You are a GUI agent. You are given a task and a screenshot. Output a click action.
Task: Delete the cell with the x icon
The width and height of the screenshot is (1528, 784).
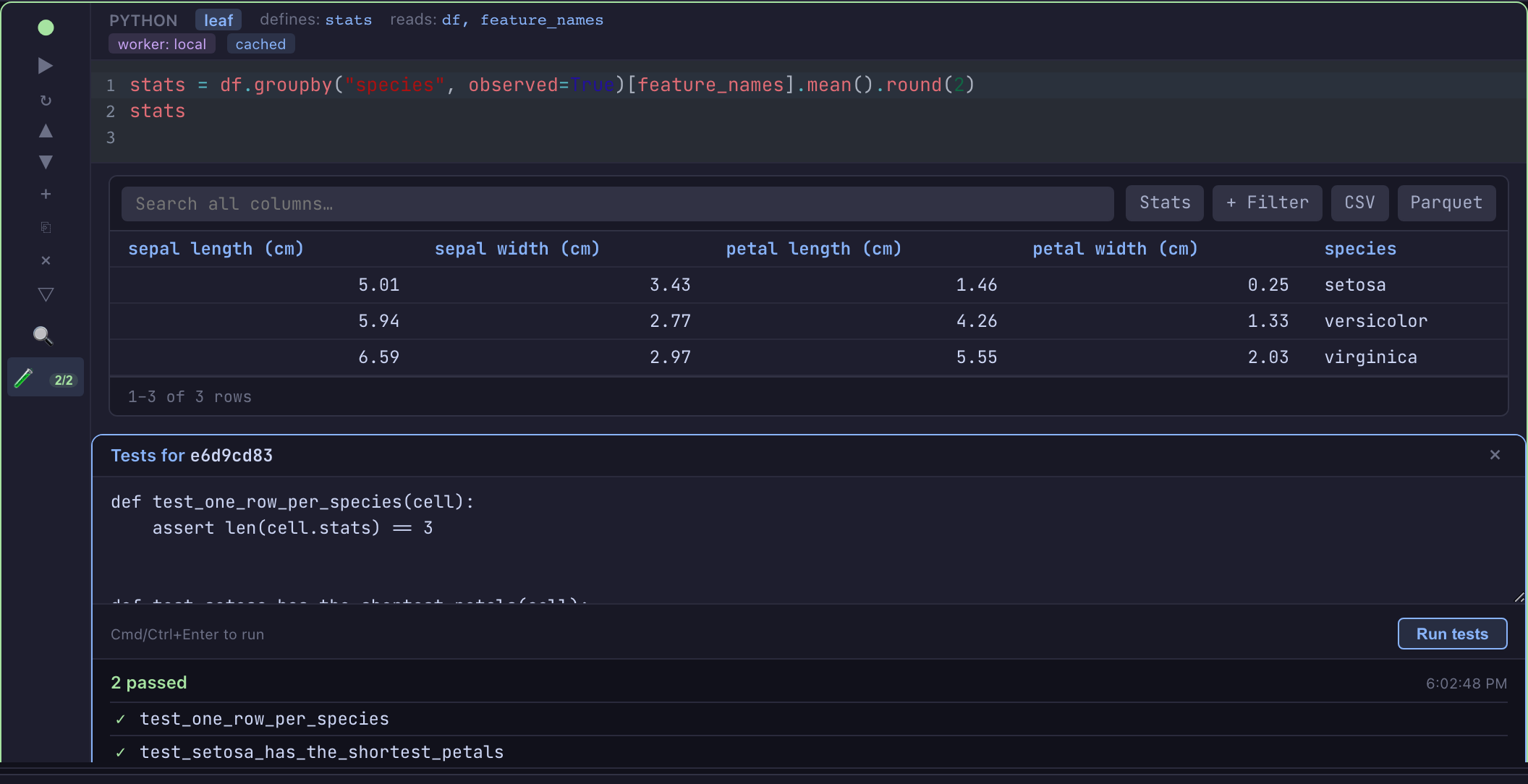(x=46, y=260)
